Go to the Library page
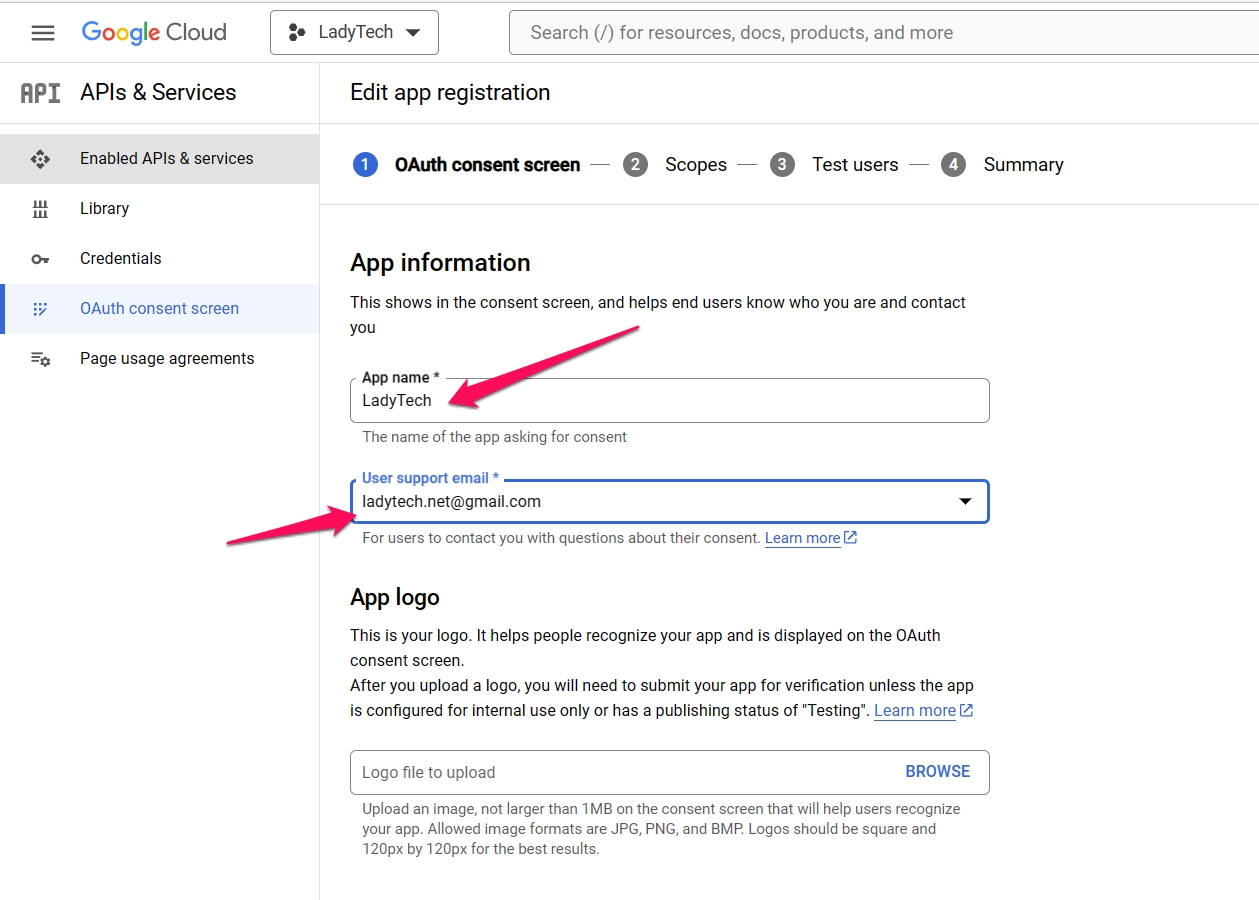The width and height of the screenshot is (1259, 900). (160, 209)
